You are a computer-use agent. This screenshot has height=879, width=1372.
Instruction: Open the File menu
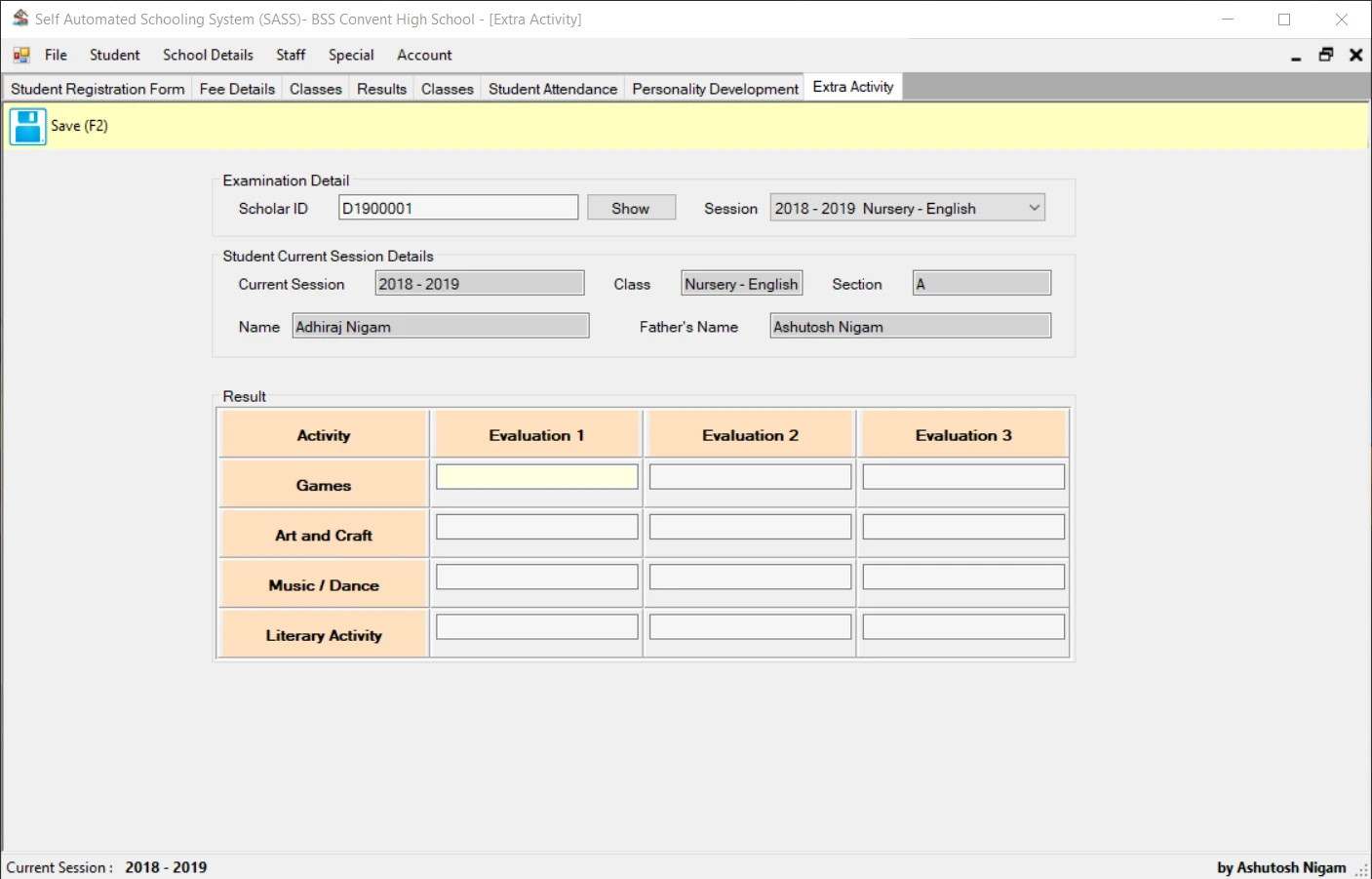point(56,55)
